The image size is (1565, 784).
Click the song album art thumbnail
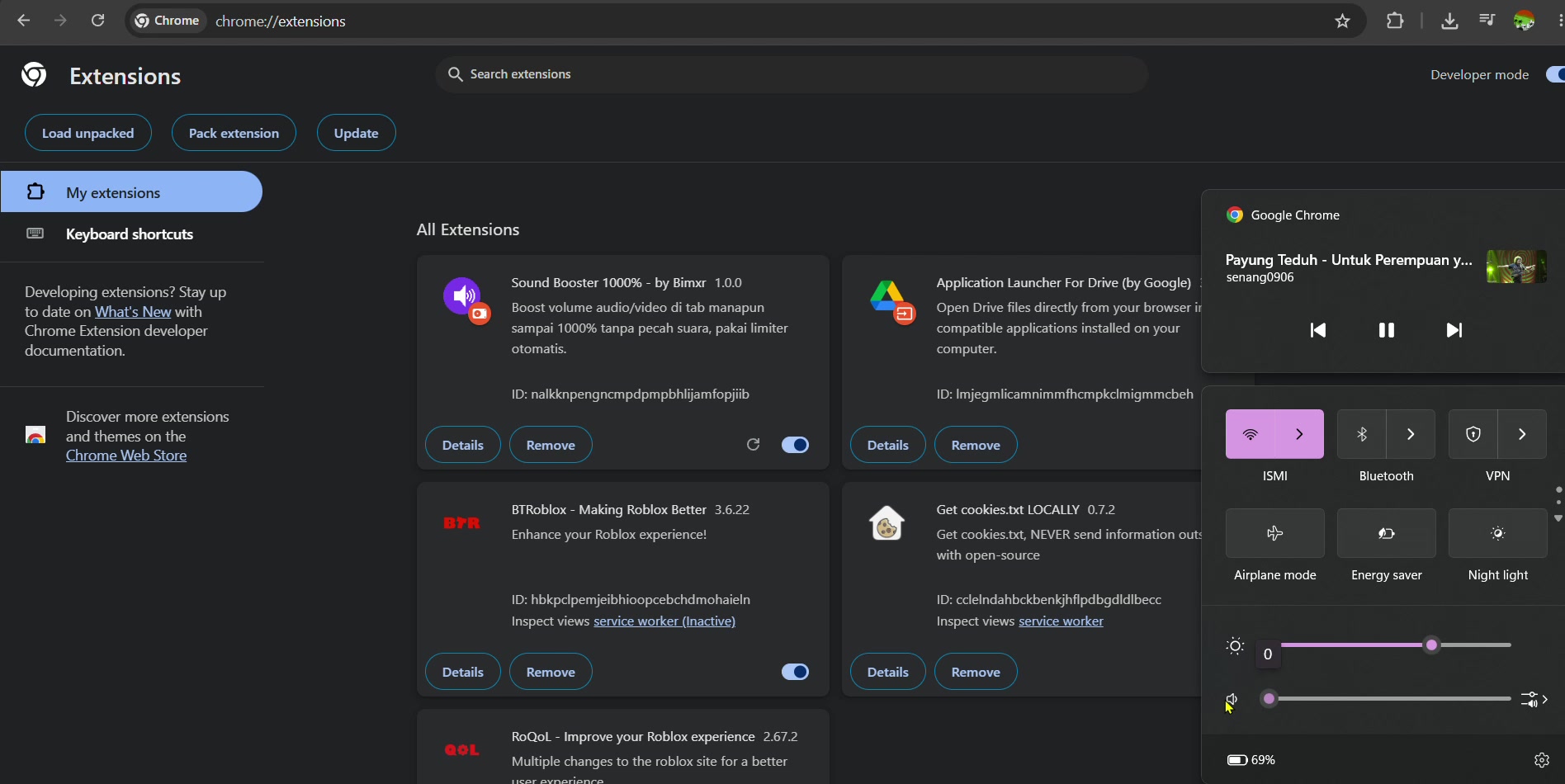point(1516,267)
